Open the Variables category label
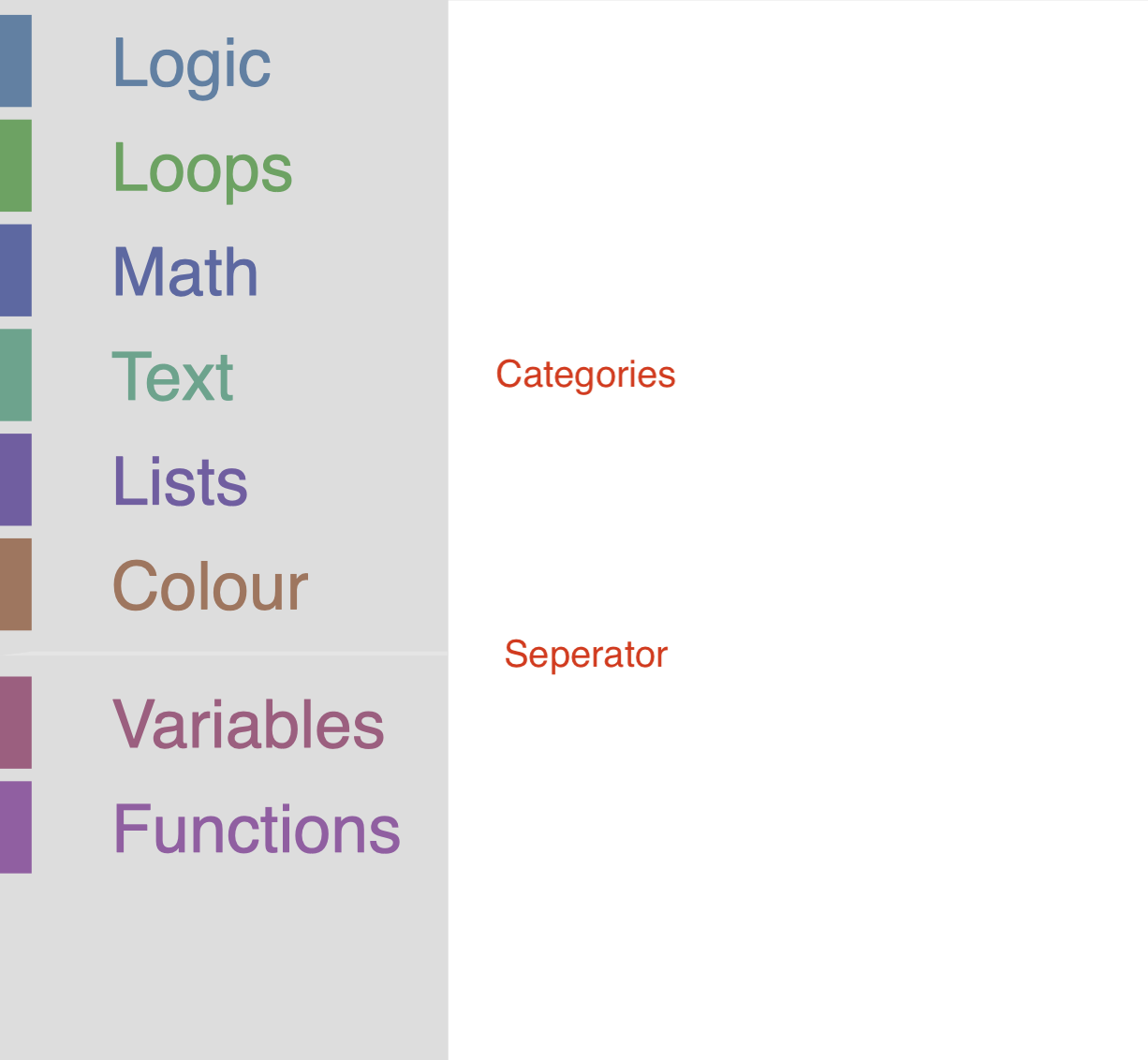1148x1060 pixels. tap(248, 724)
